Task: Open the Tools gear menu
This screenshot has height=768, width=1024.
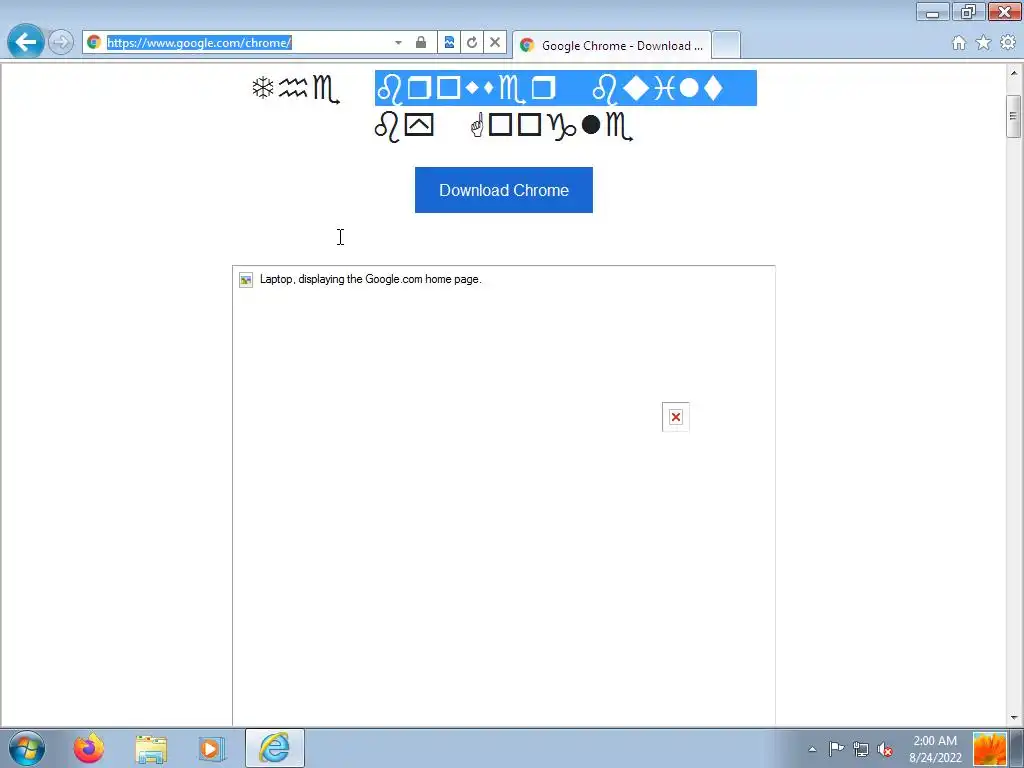Action: [x=1008, y=42]
